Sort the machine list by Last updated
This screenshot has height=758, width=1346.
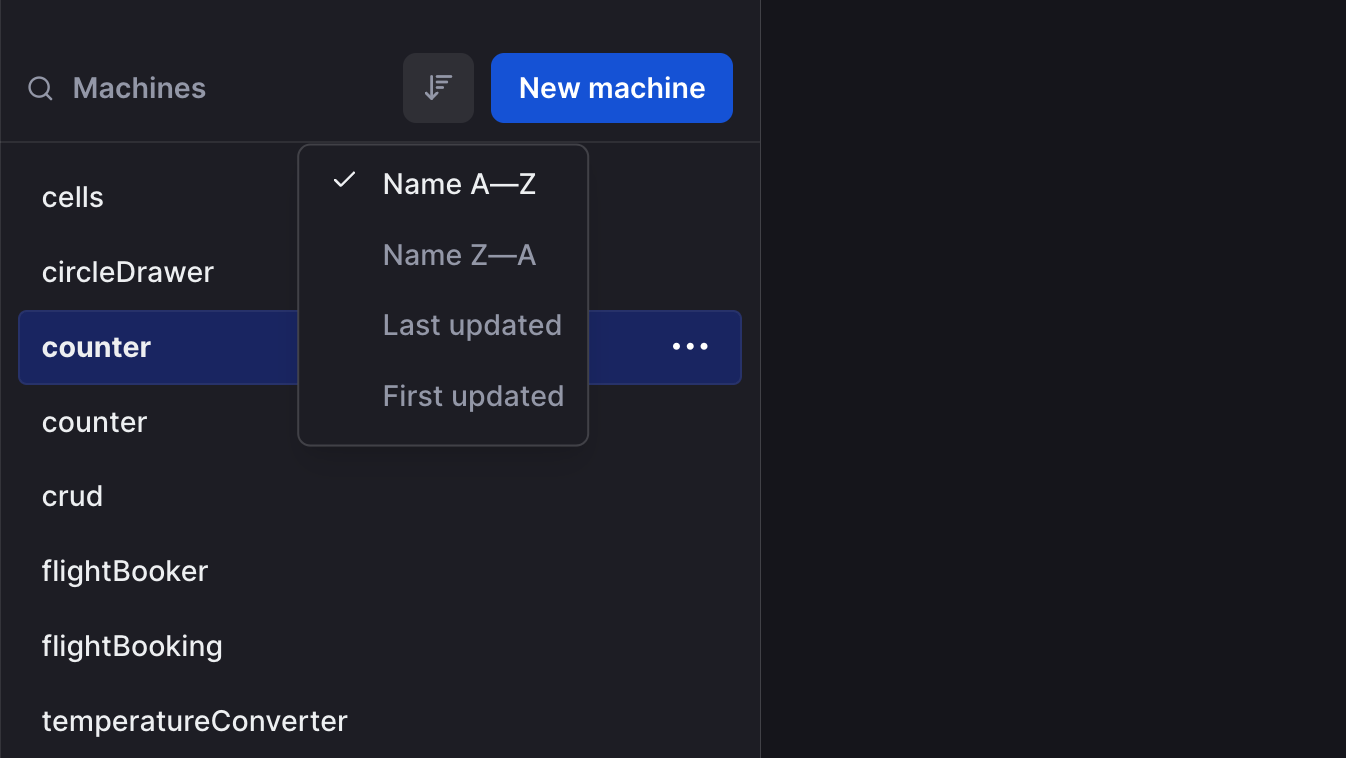[x=471, y=325]
